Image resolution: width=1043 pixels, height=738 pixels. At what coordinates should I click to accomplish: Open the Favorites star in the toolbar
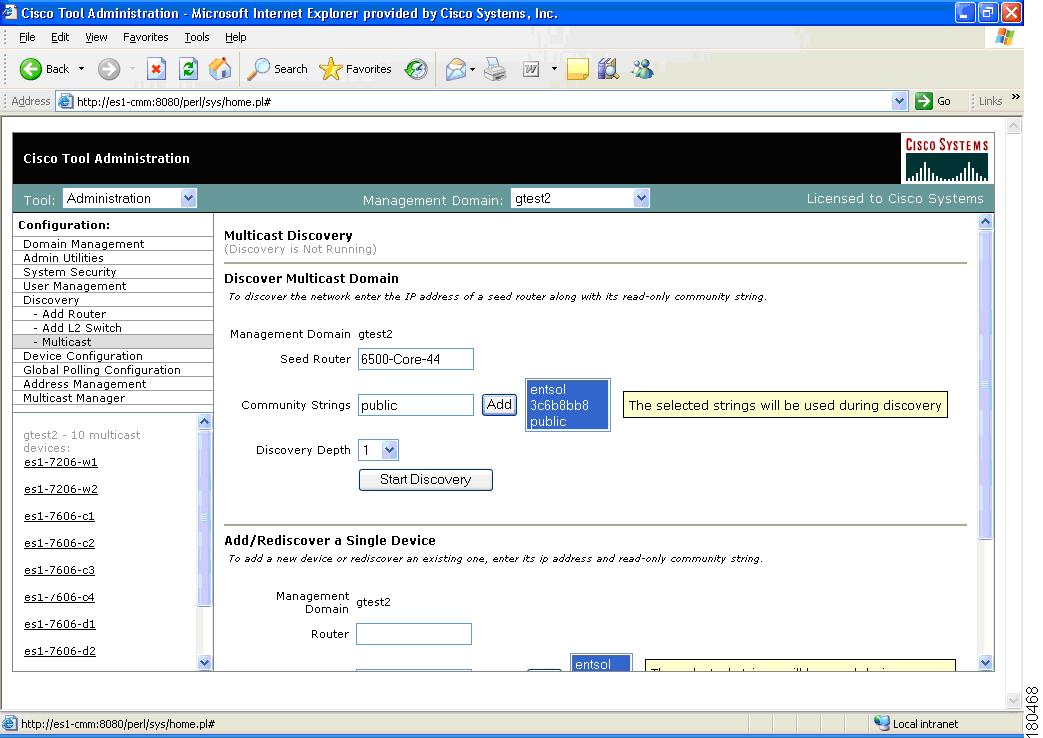tap(331, 69)
